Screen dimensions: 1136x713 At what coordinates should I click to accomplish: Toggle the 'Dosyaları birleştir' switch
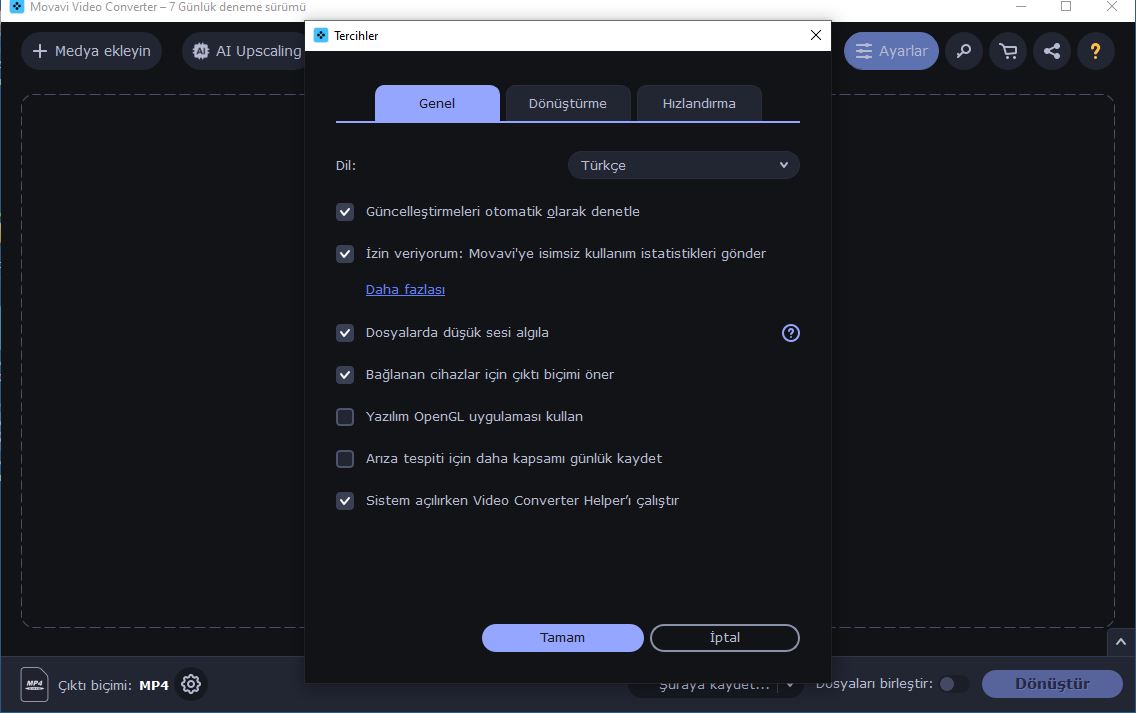953,684
